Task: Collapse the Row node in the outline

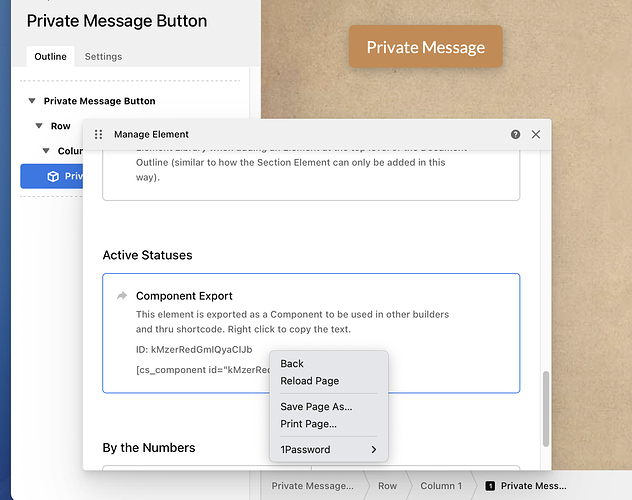Action: click(x=39, y=126)
